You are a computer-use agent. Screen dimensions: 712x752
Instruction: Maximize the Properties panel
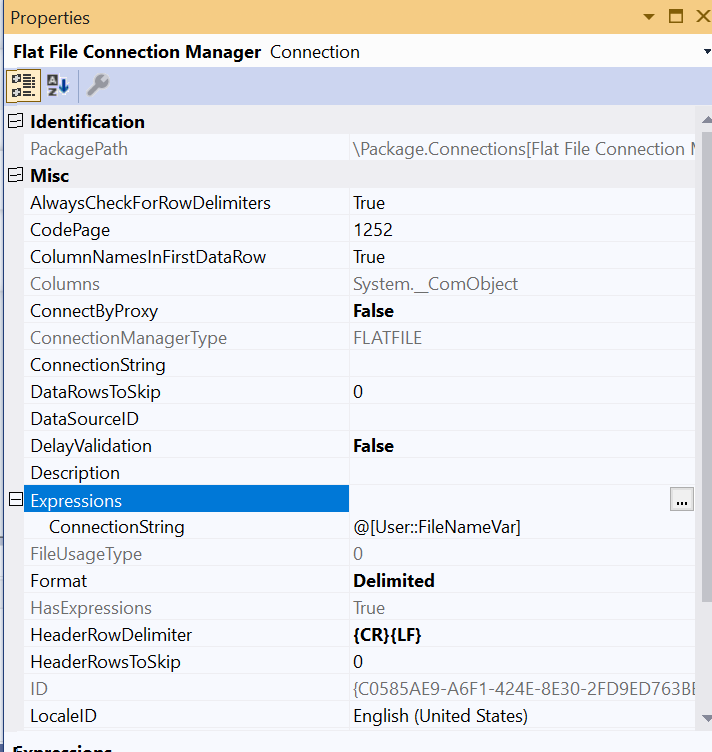point(676,16)
